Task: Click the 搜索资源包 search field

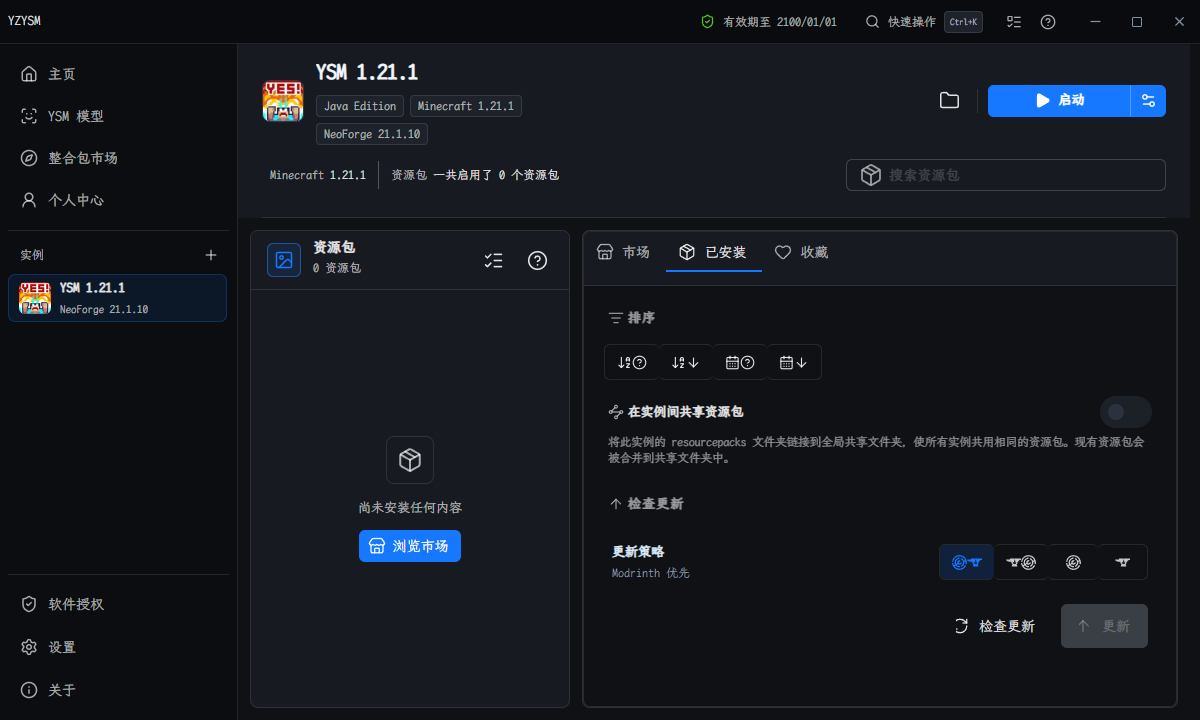Action: pos(1006,175)
